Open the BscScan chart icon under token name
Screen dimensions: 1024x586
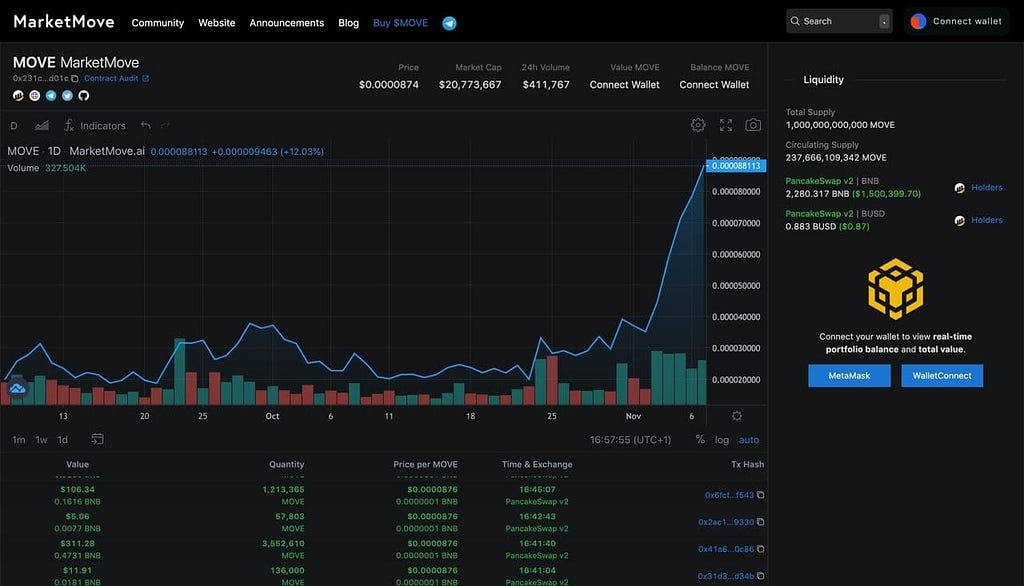(x=18, y=95)
